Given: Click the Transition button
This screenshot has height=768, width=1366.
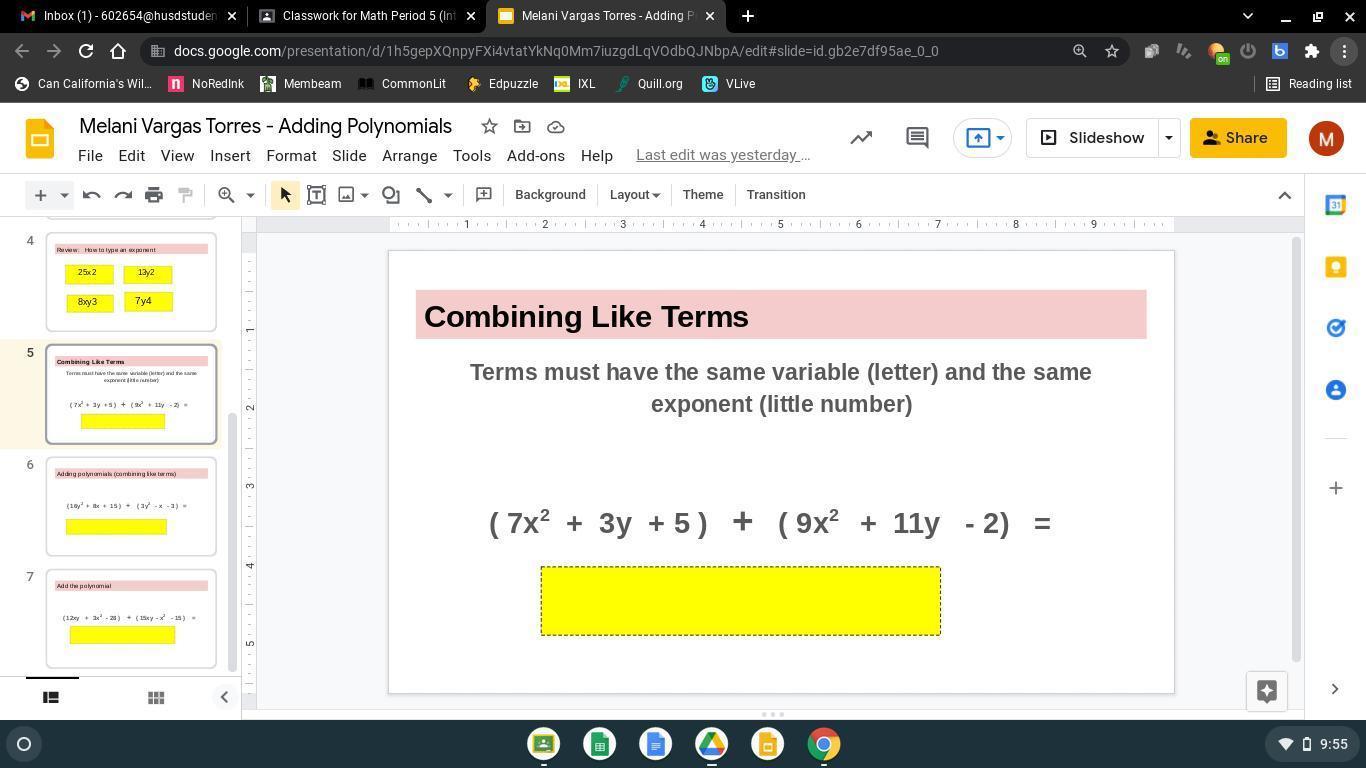Looking at the screenshot, I should [x=776, y=195].
